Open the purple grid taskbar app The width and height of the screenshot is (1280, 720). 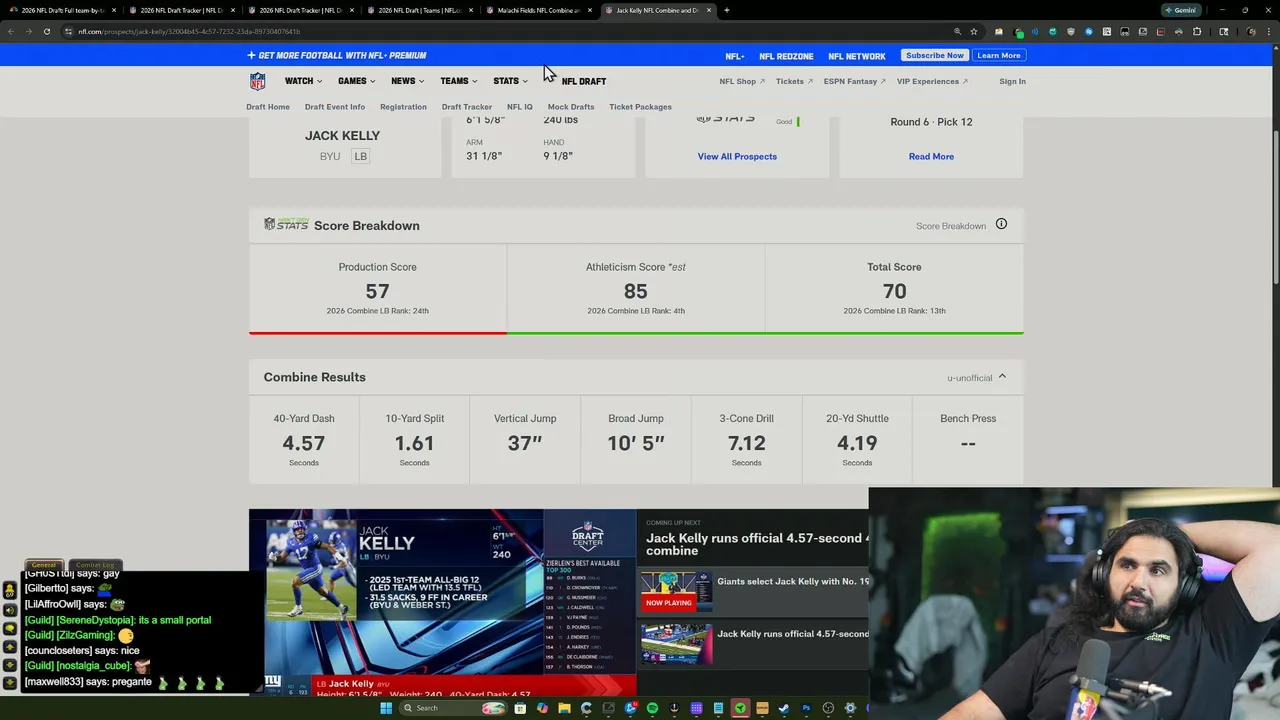696,708
